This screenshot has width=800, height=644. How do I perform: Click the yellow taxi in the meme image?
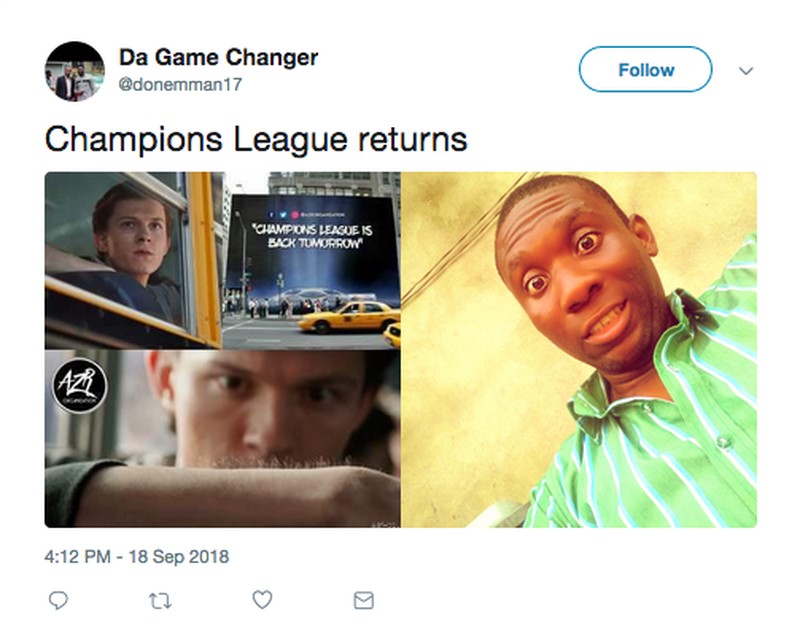tap(349, 316)
